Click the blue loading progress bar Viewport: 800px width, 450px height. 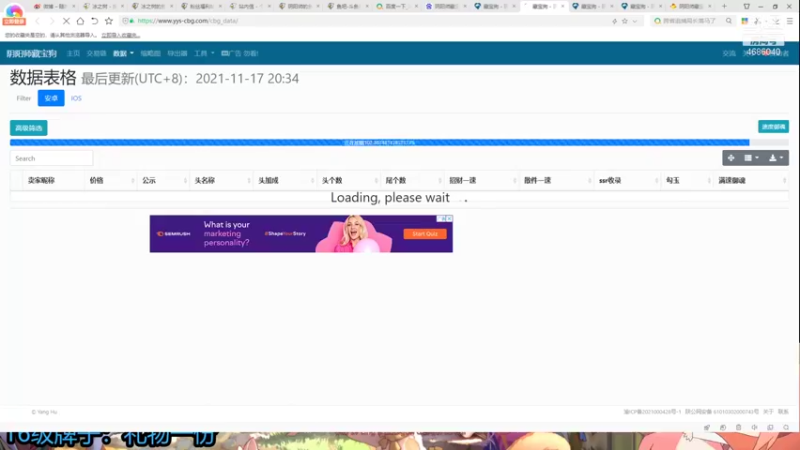380,143
